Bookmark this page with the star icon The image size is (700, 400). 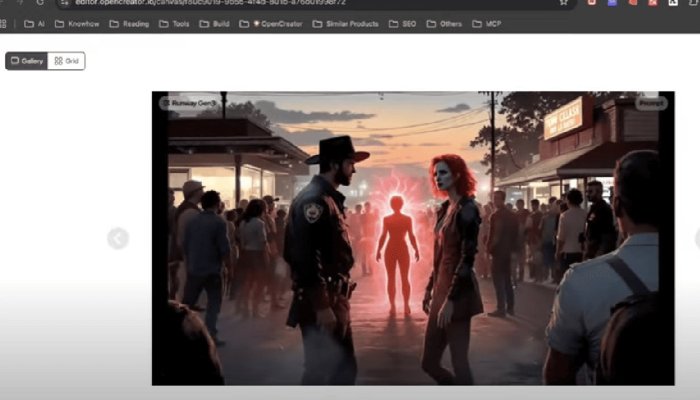point(564,2)
